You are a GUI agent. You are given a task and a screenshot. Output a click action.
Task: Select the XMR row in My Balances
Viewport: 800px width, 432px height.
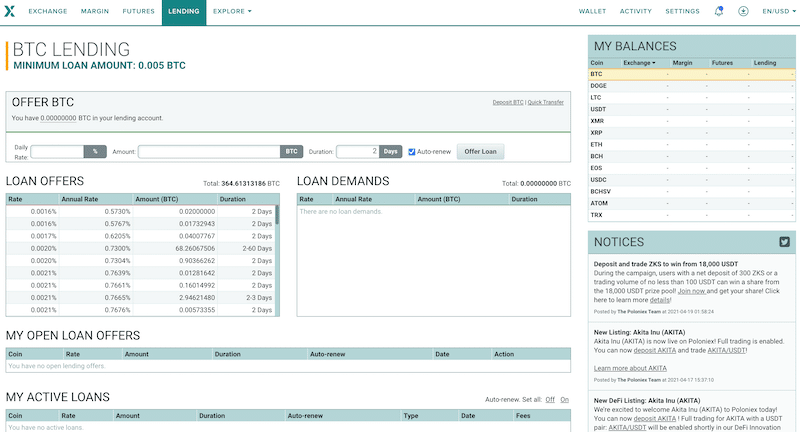pyautogui.click(x=691, y=121)
